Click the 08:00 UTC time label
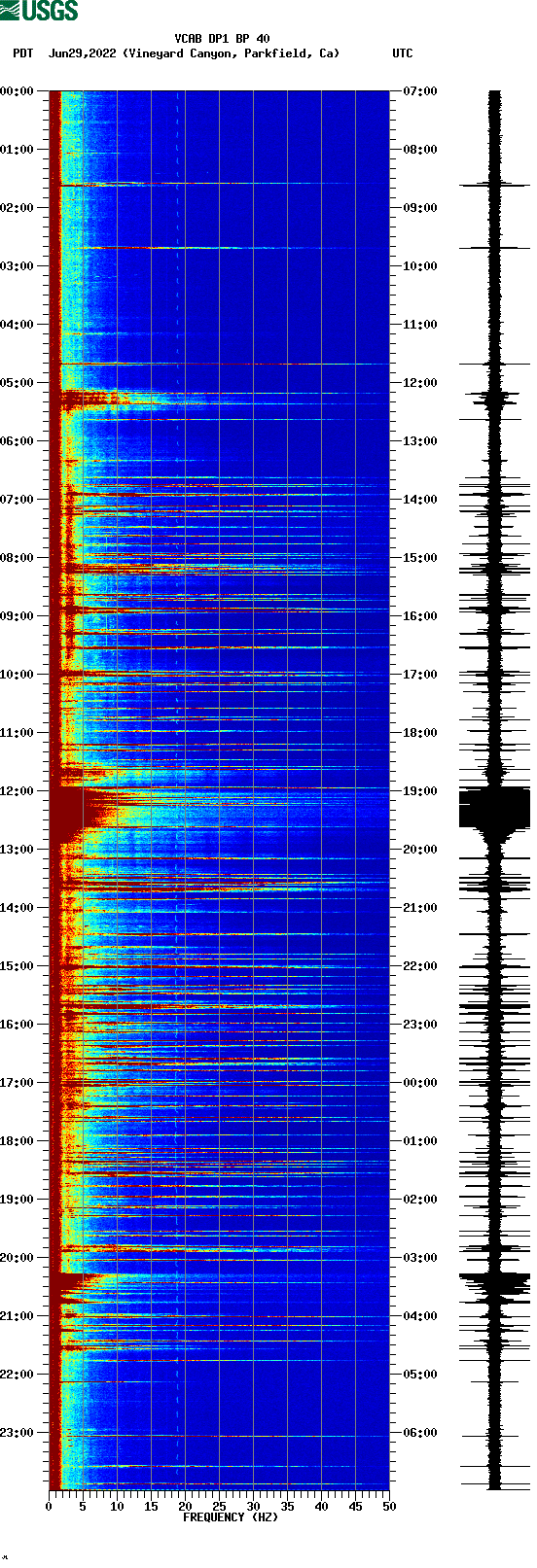537x1568 pixels. [420, 150]
